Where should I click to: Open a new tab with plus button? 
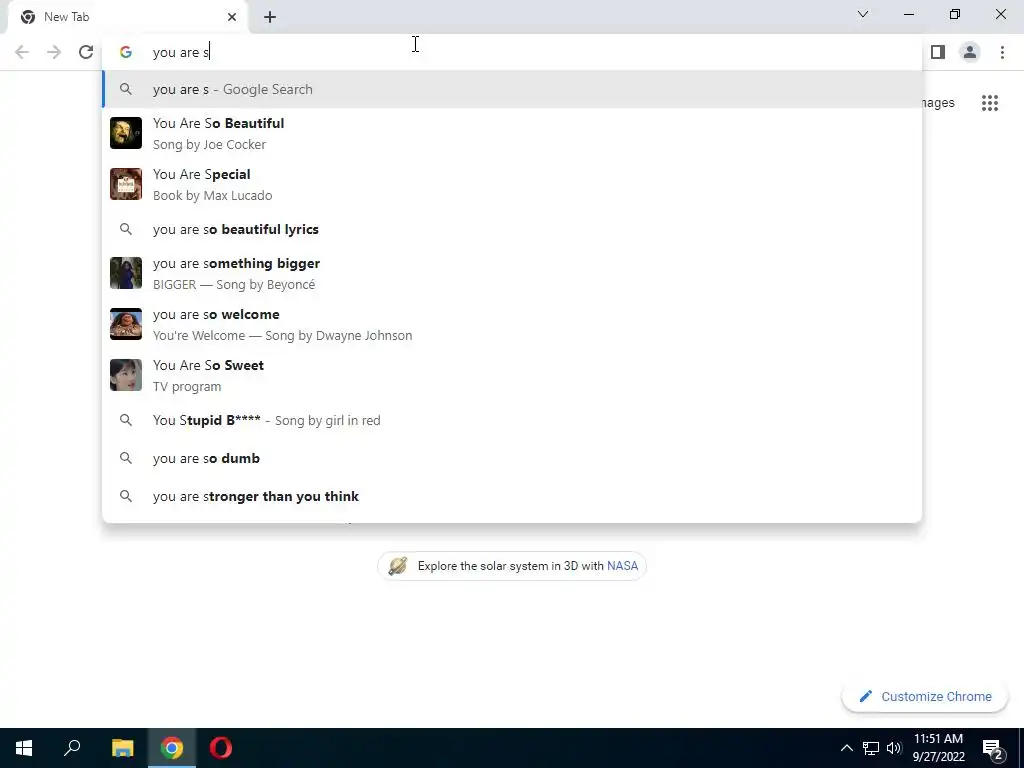click(270, 17)
